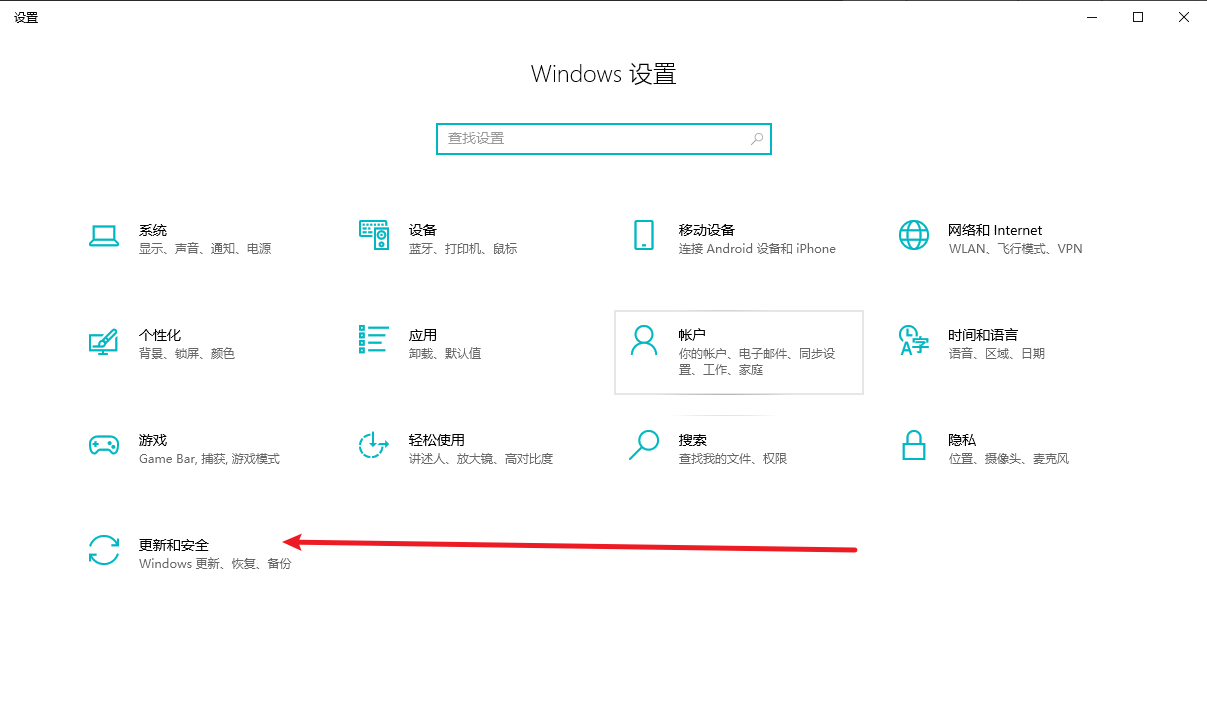Open the 设备 keyboard and speaker icon

[x=374, y=235]
